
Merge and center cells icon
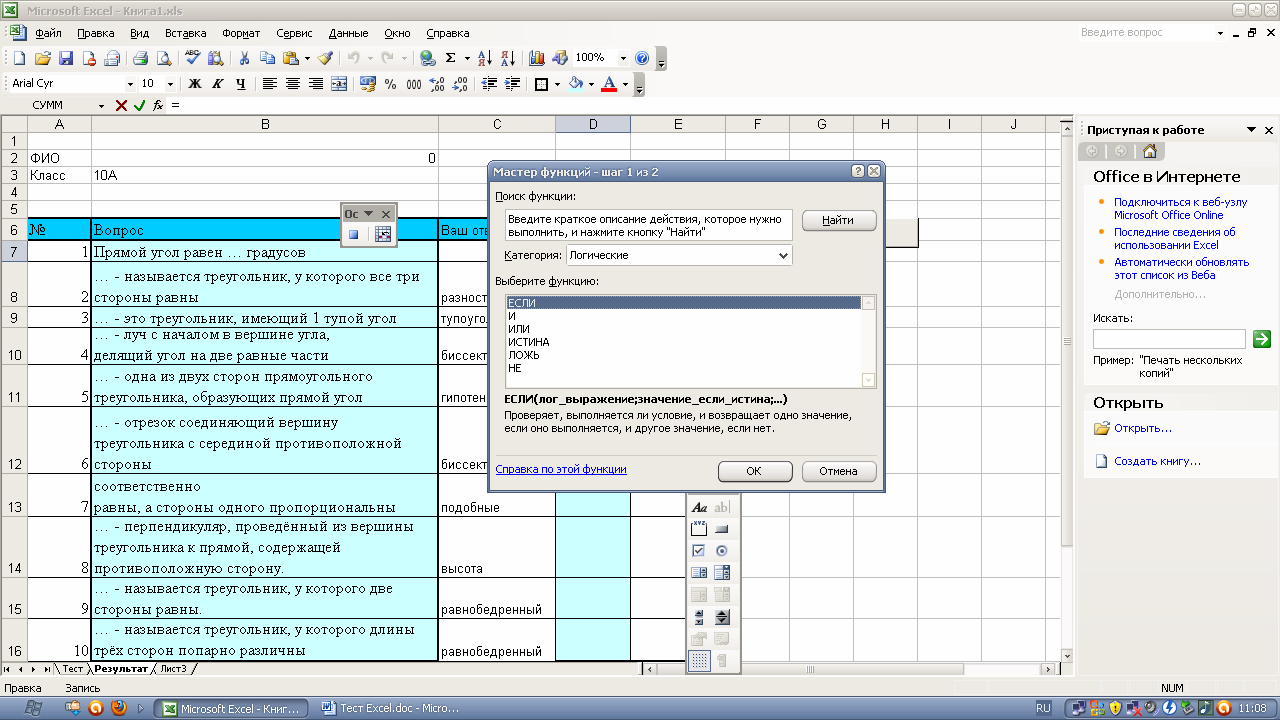coord(339,84)
